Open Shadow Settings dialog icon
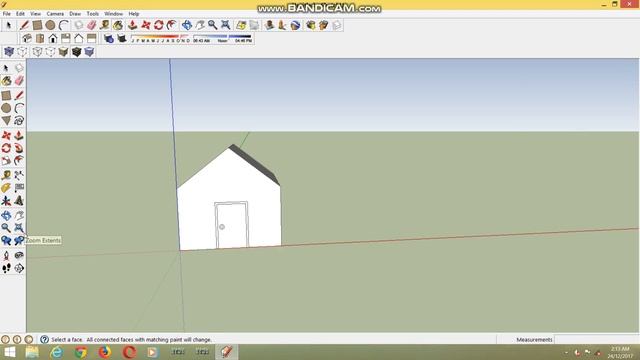640x360 pixels. click(x=109, y=39)
